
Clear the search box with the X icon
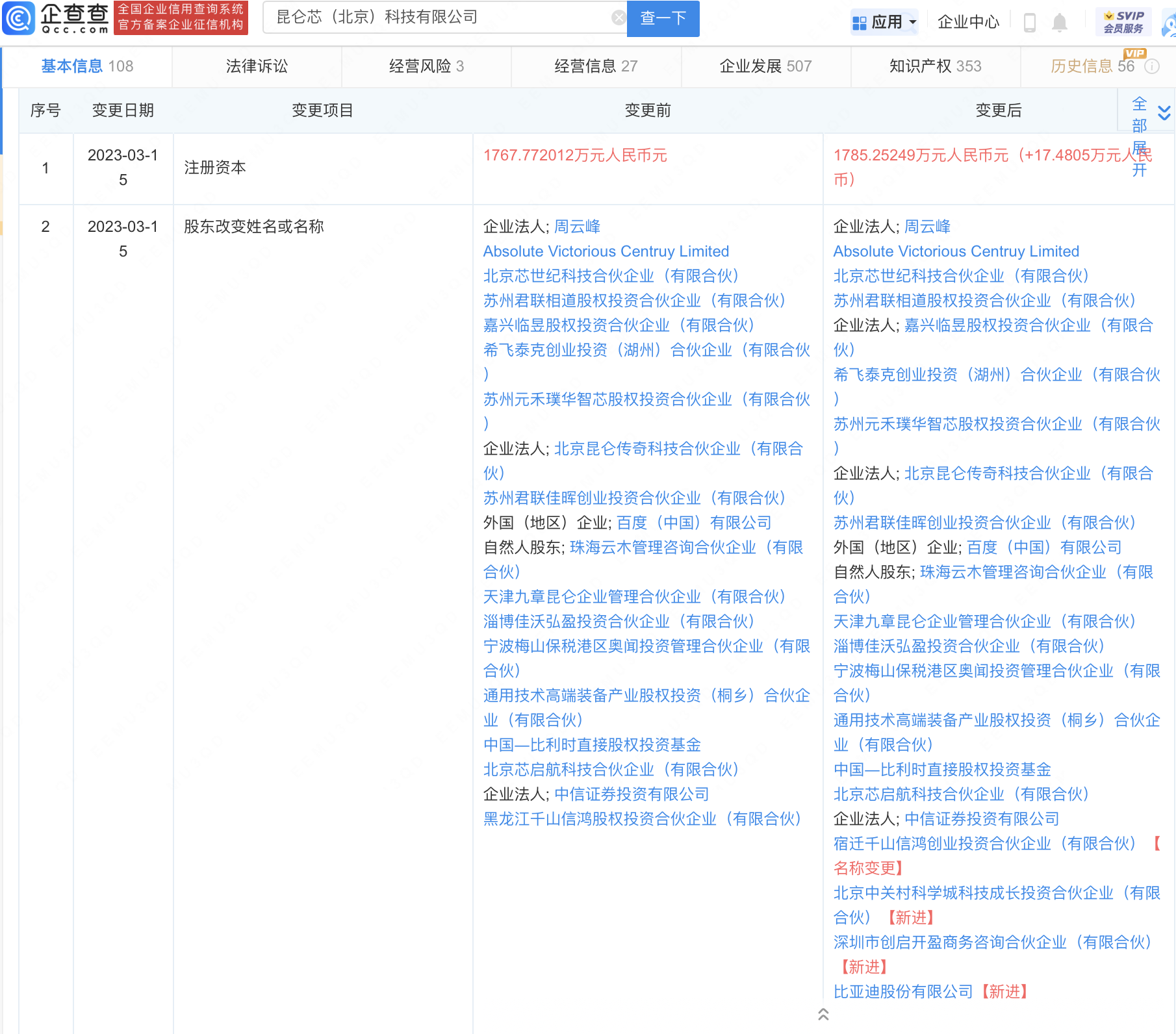(x=619, y=18)
